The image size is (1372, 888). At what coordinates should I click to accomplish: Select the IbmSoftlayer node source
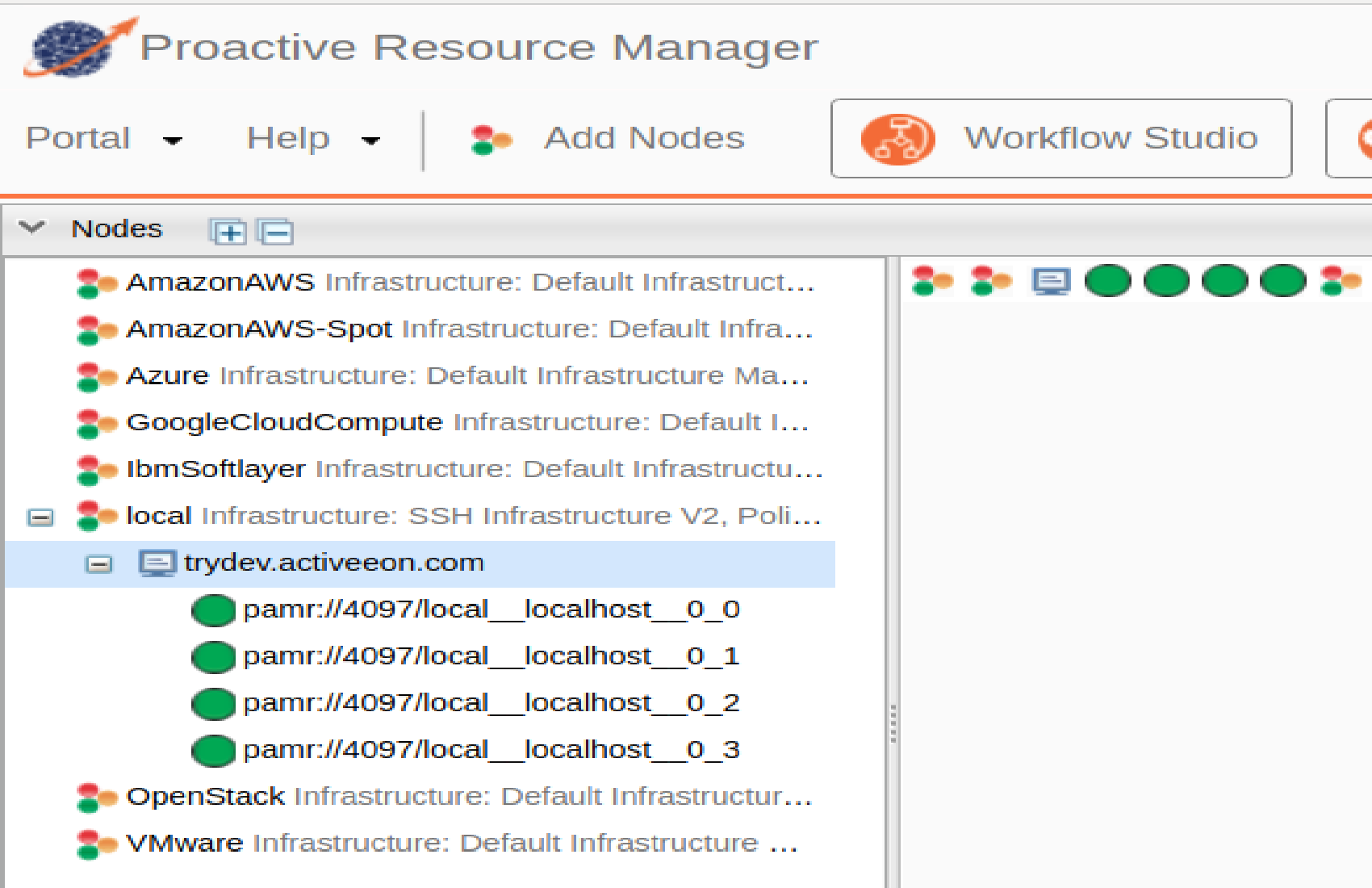(x=420, y=470)
